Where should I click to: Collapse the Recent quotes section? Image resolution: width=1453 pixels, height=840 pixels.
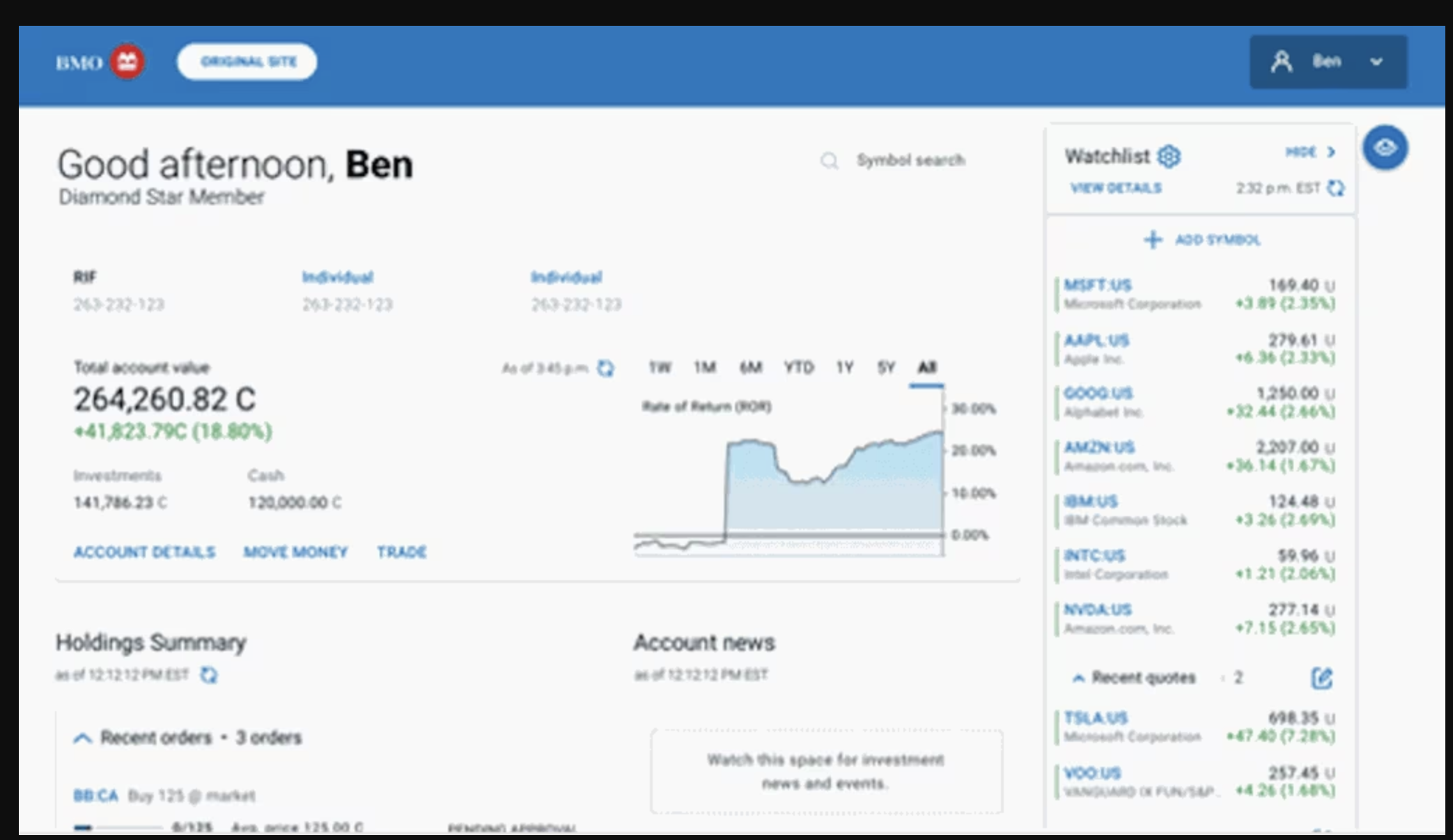(x=1078, y=678)
